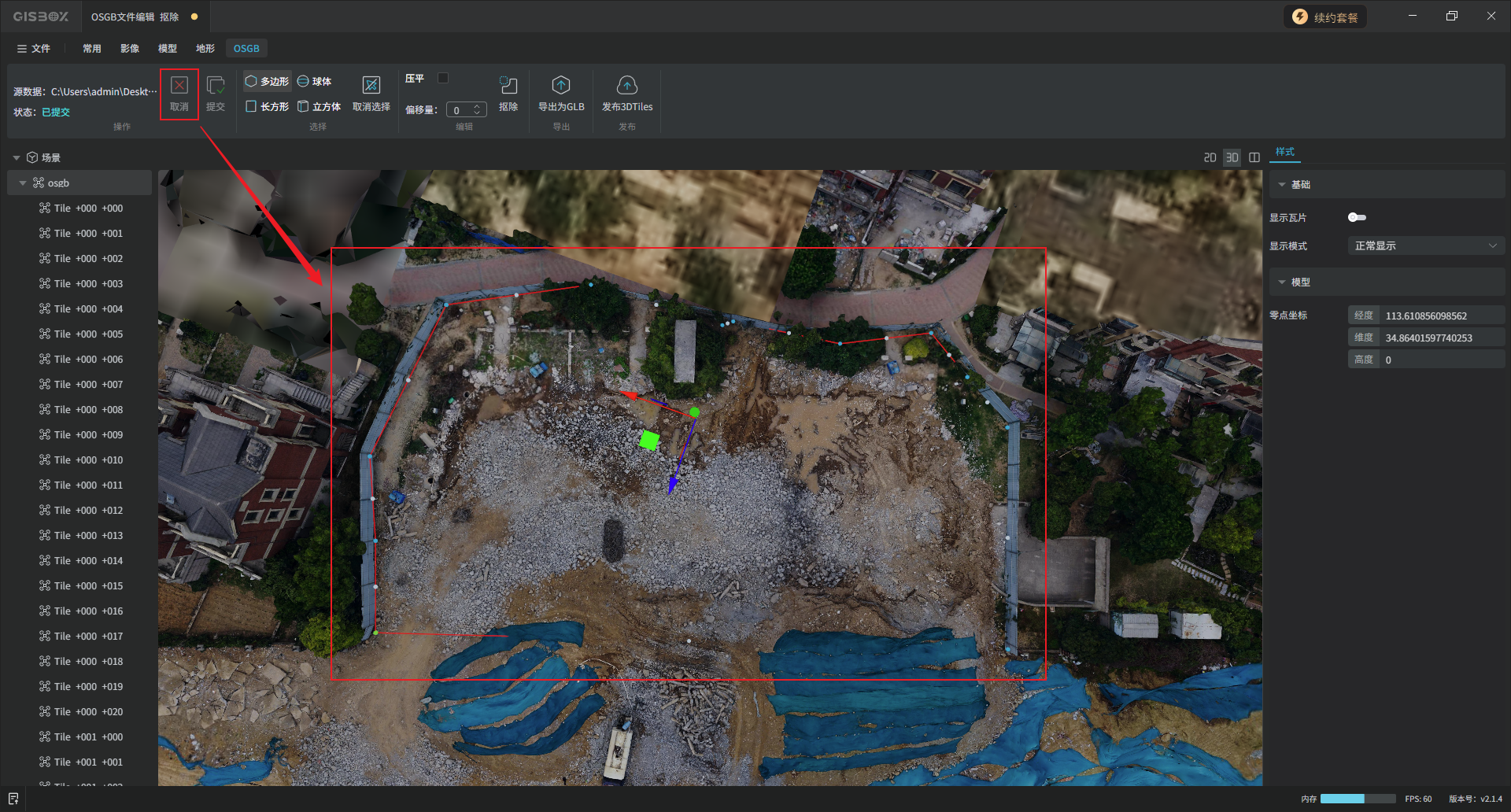
Task: Enable the 压平 (flatten) checkbox
Action: tap(443, 78)
